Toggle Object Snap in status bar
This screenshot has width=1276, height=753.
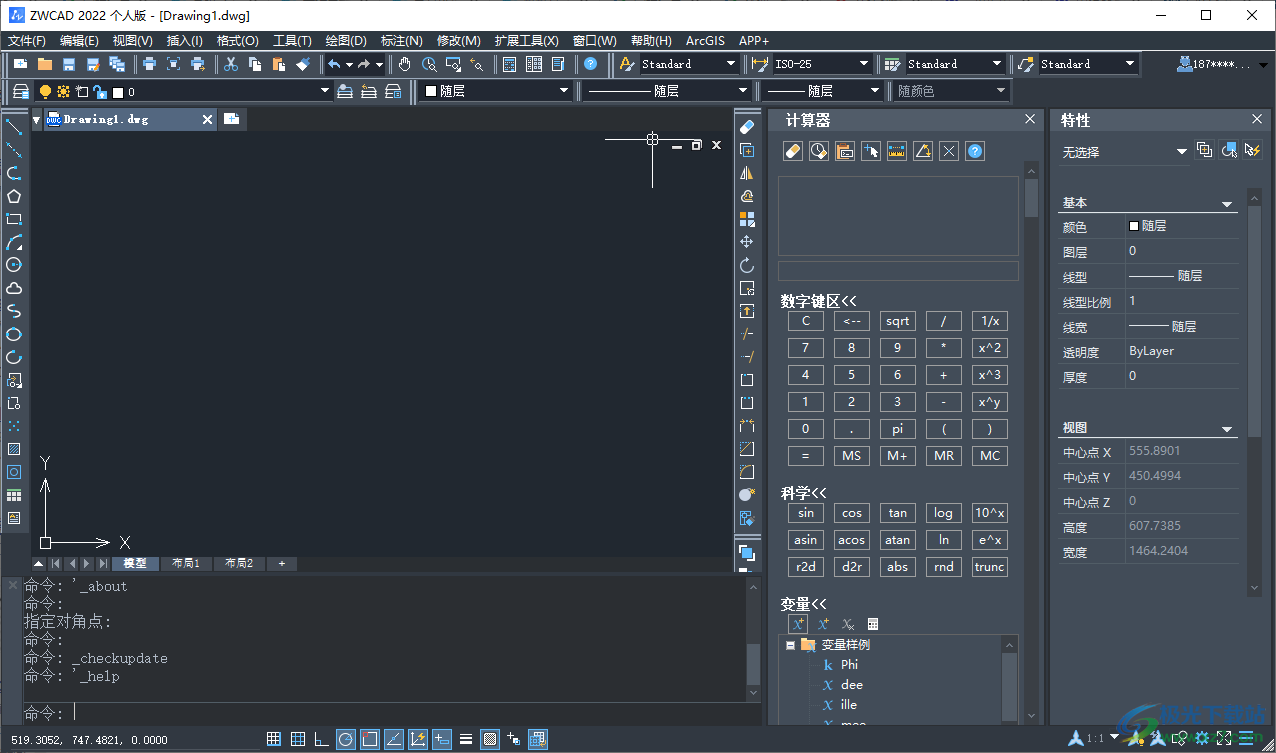coord(370,740)
